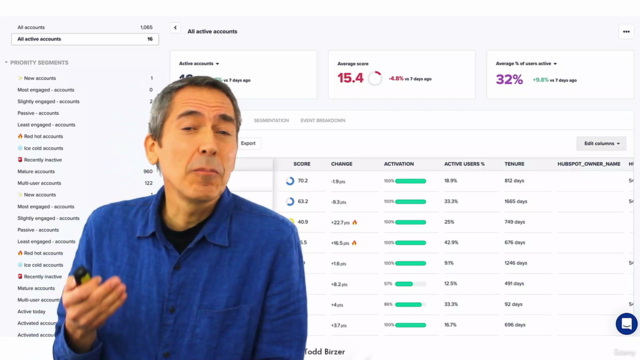Screen dimensions: 640x360
Task: Sort by the ACTIVE USERS % column header
Action: tap(464, 164)
